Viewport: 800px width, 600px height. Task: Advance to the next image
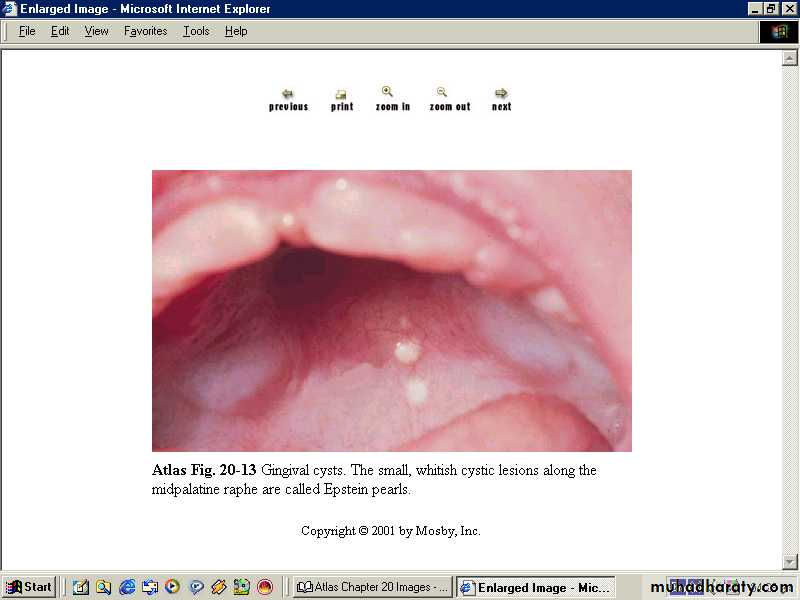(x=501, y=99)
